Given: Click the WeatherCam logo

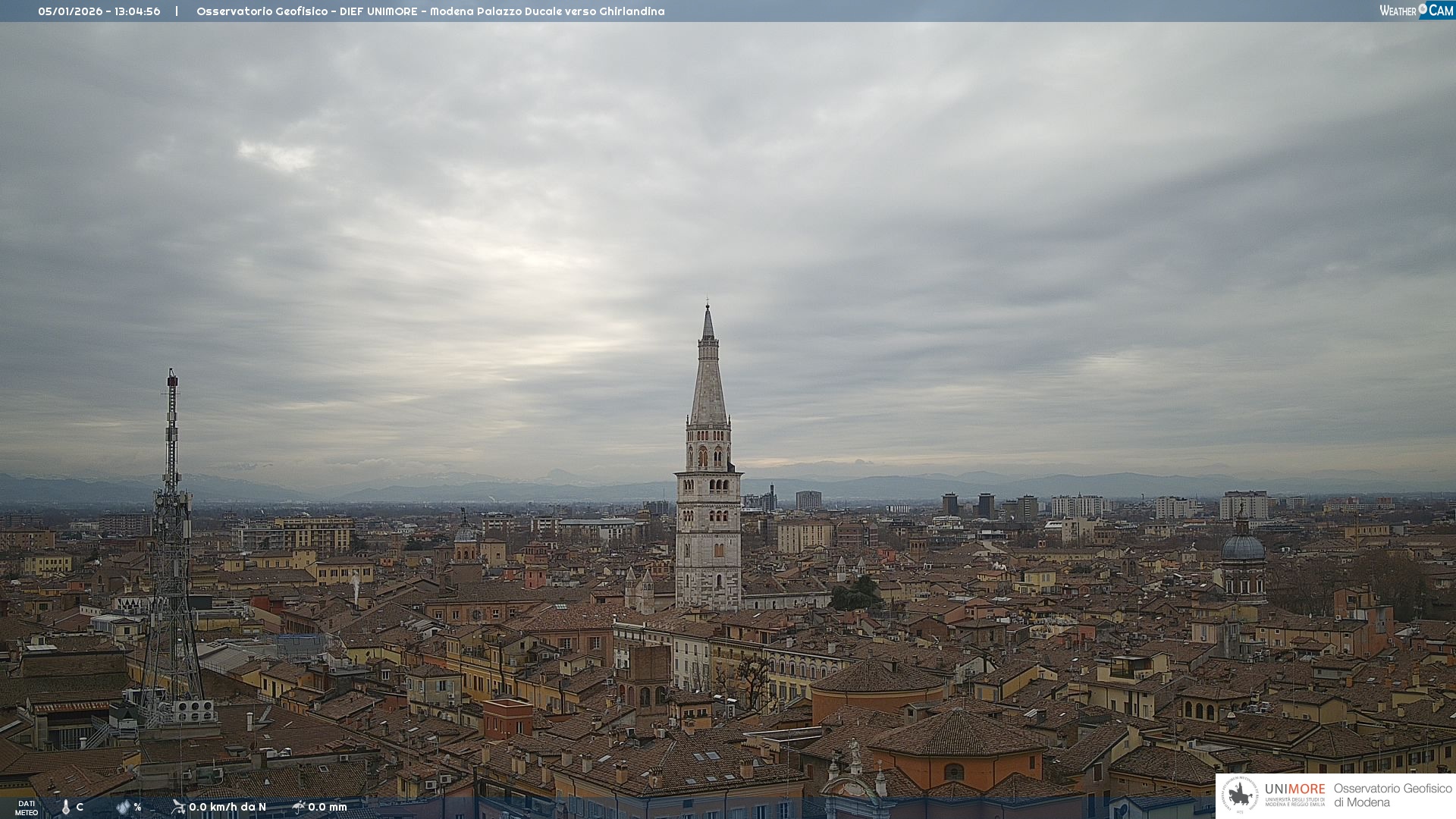Looking at the screenshot, I should point(1416,11).
